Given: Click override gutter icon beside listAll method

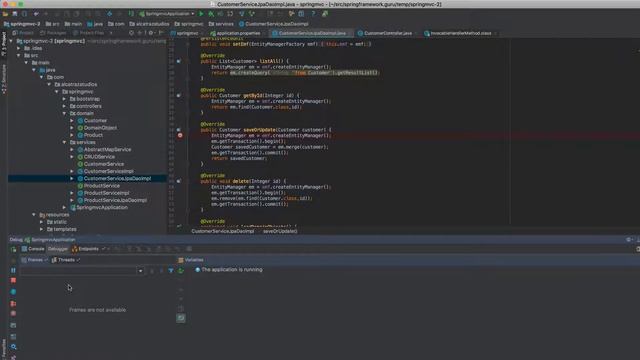Looking at the screenshot, I should click(179, 61).
